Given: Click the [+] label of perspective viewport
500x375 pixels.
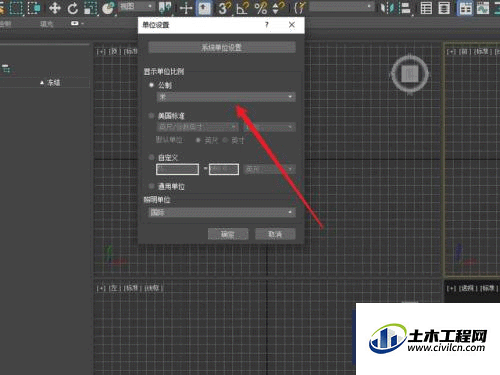Looking at the screenshot, I should pos(451,288).
